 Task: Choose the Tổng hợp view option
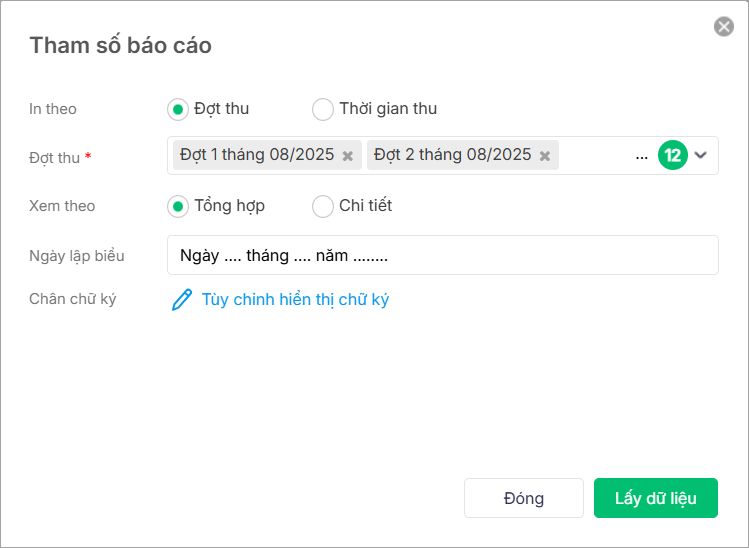(178, 206)
